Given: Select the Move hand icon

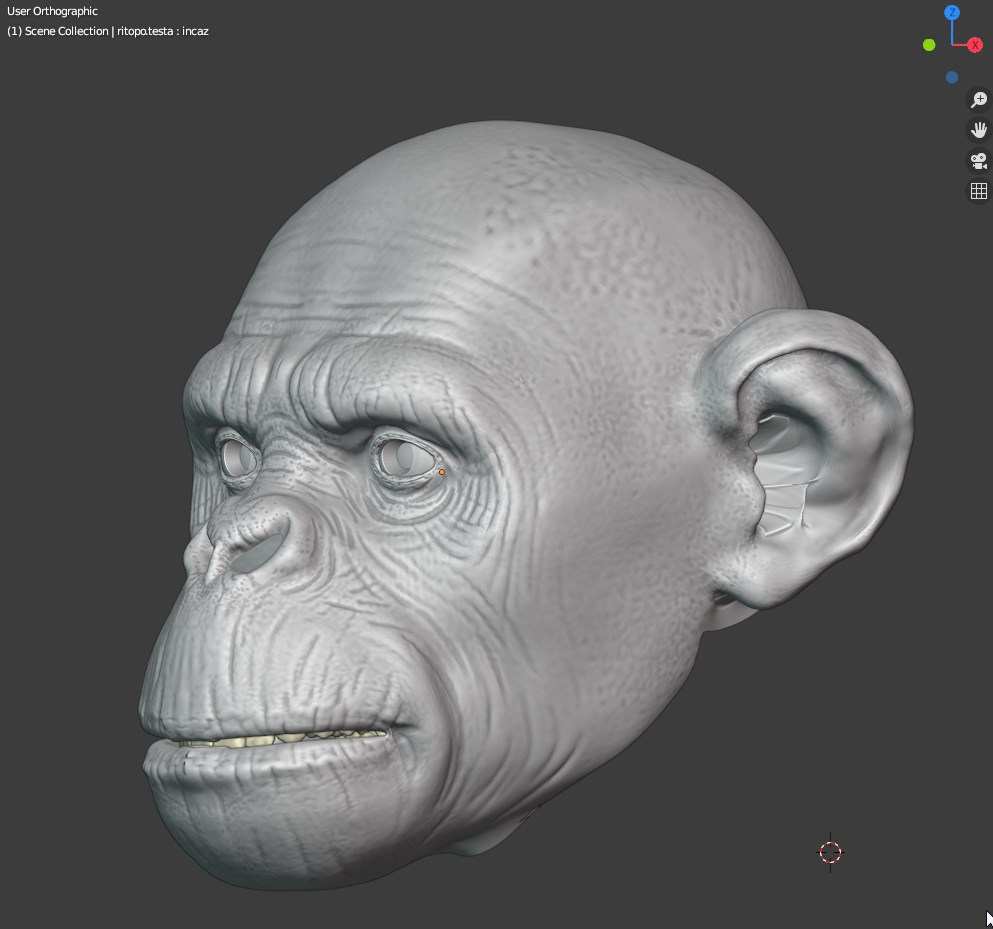Looking at the screenshot, I should point(979,129).
